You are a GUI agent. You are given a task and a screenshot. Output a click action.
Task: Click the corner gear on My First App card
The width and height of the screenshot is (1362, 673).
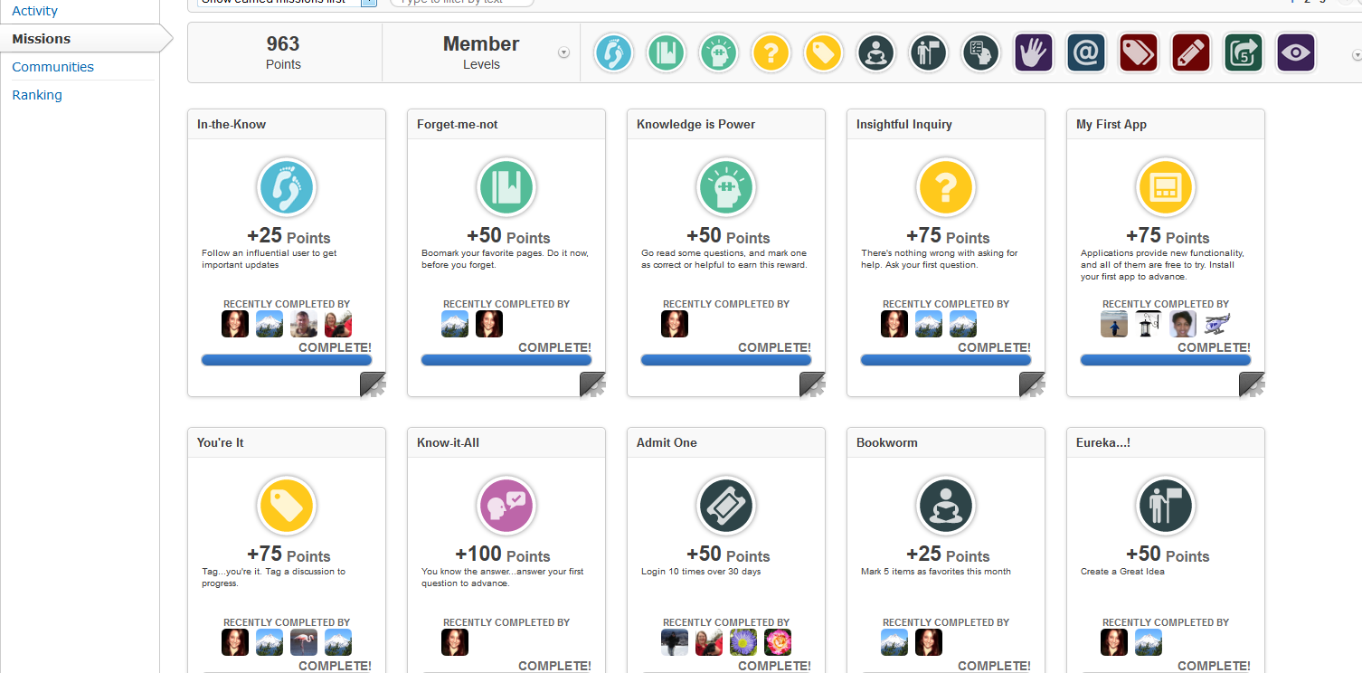pyautogui.click(x=1252, y=384)
